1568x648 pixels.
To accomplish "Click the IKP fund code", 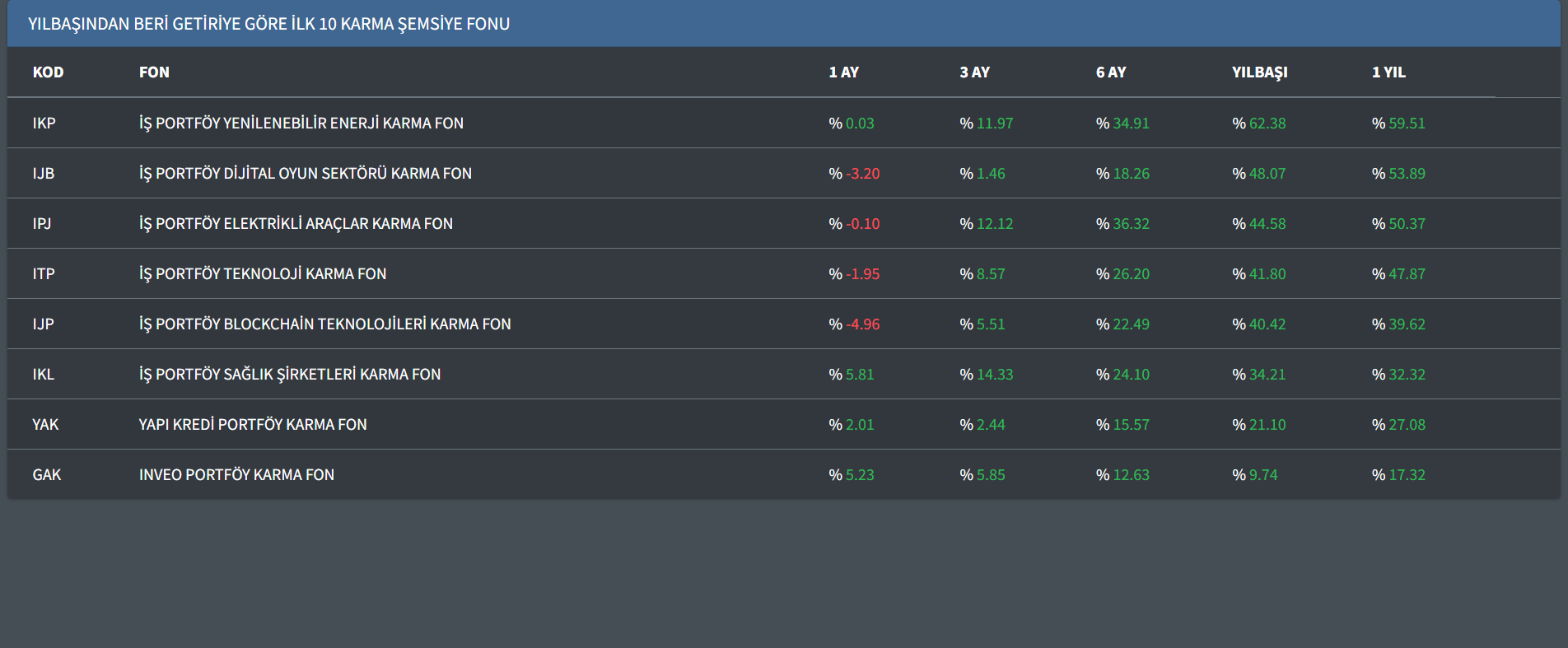I will tap(44, 124).
